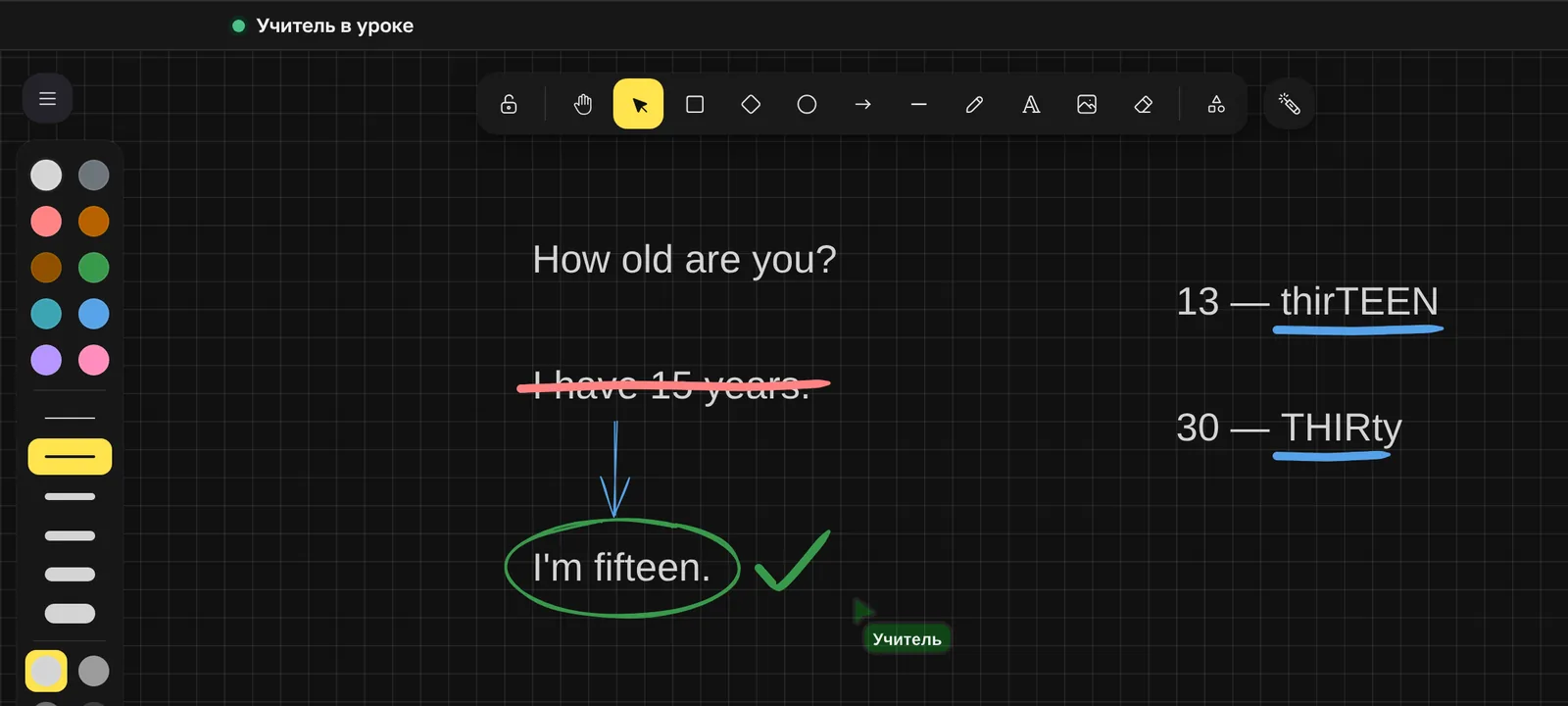Select the highlighted light opacity circle
1568x706 pixels.
[x=46, y=671]
